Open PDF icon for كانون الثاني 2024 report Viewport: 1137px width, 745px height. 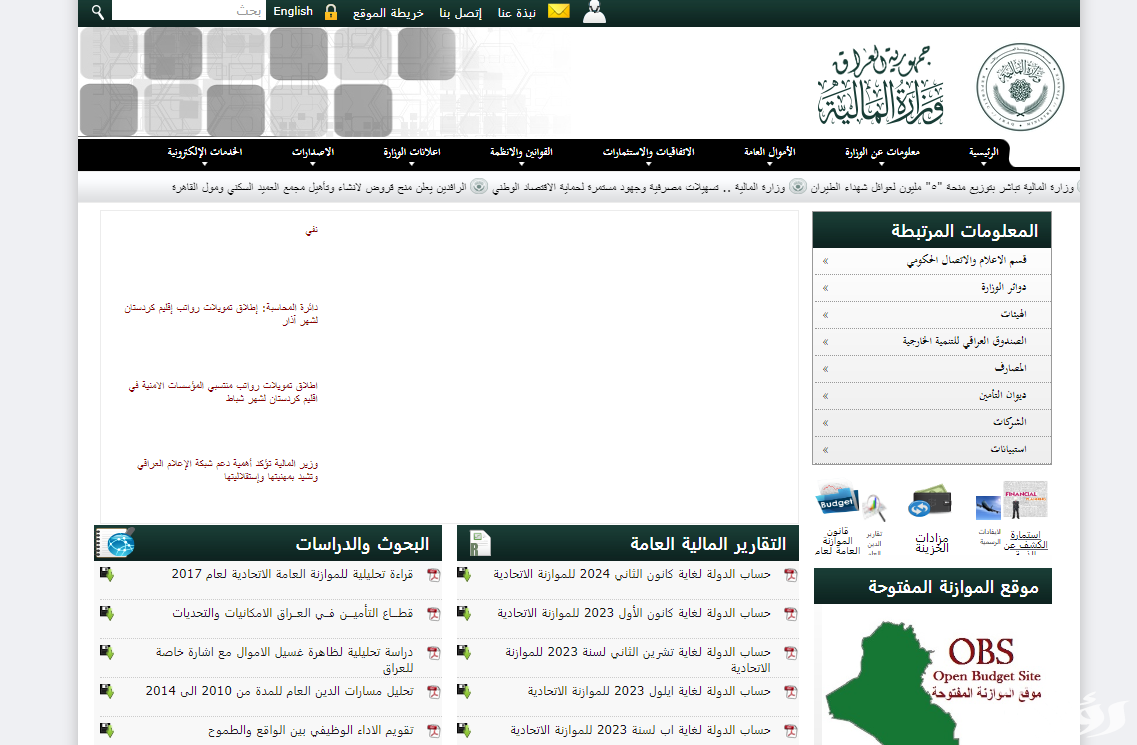click(790, 575)
